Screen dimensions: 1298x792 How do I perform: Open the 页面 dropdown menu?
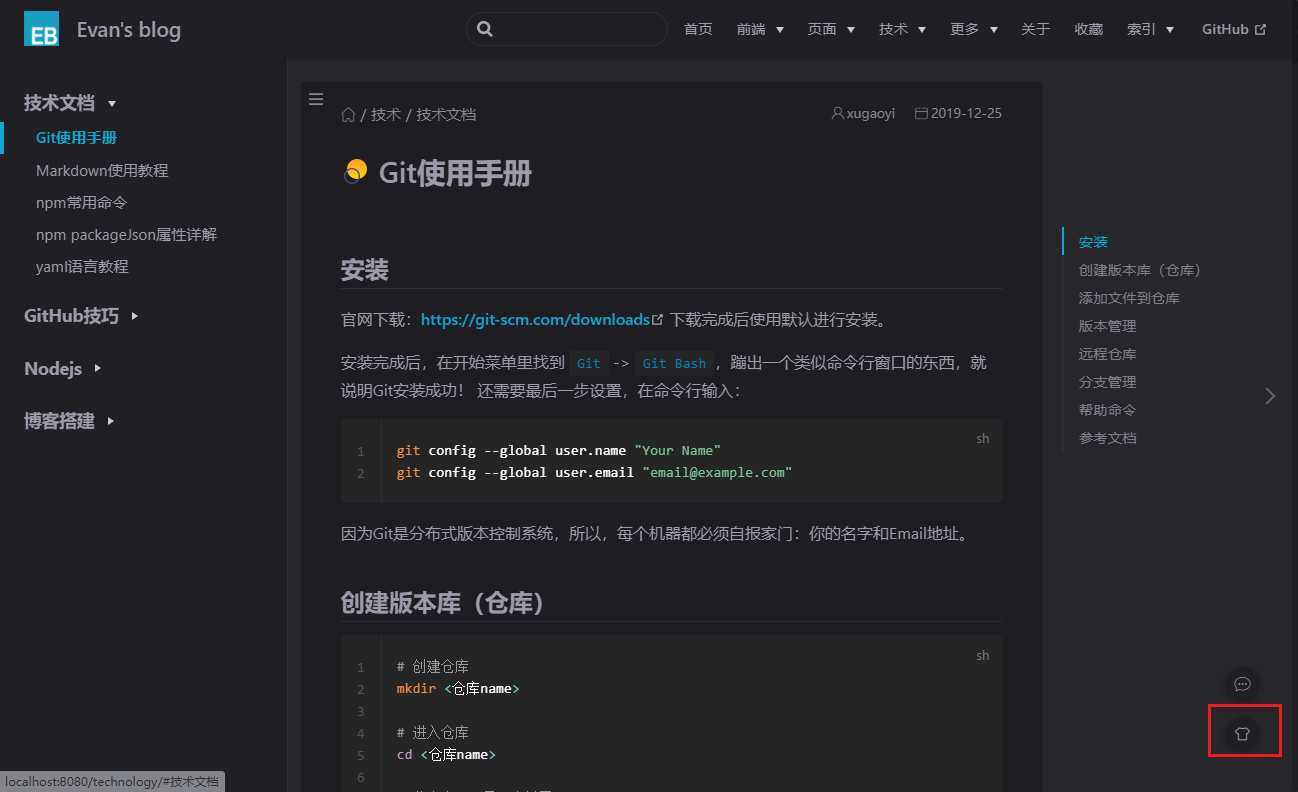tap(831, 29)
